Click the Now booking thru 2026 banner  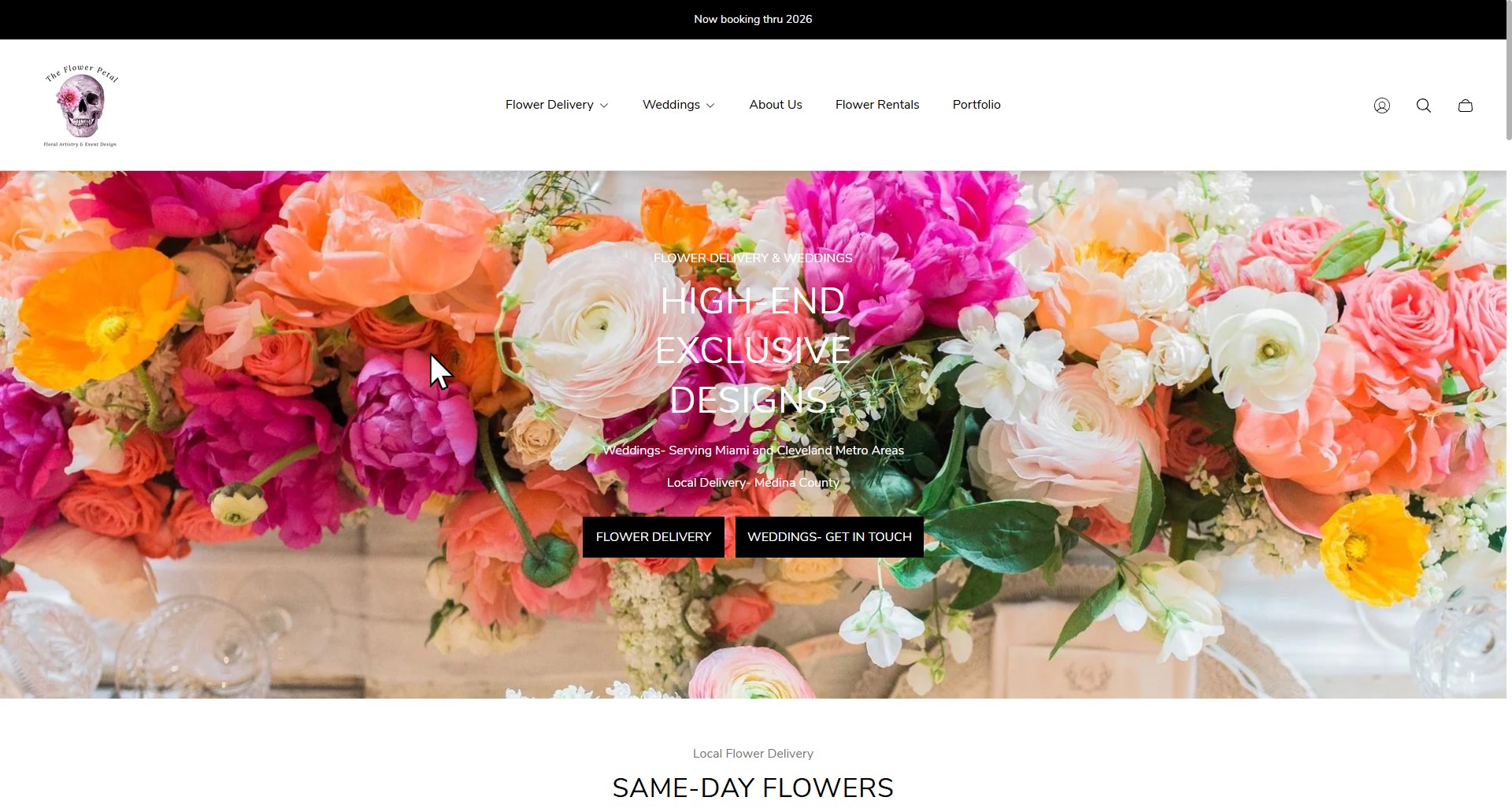tap(753, 20)
